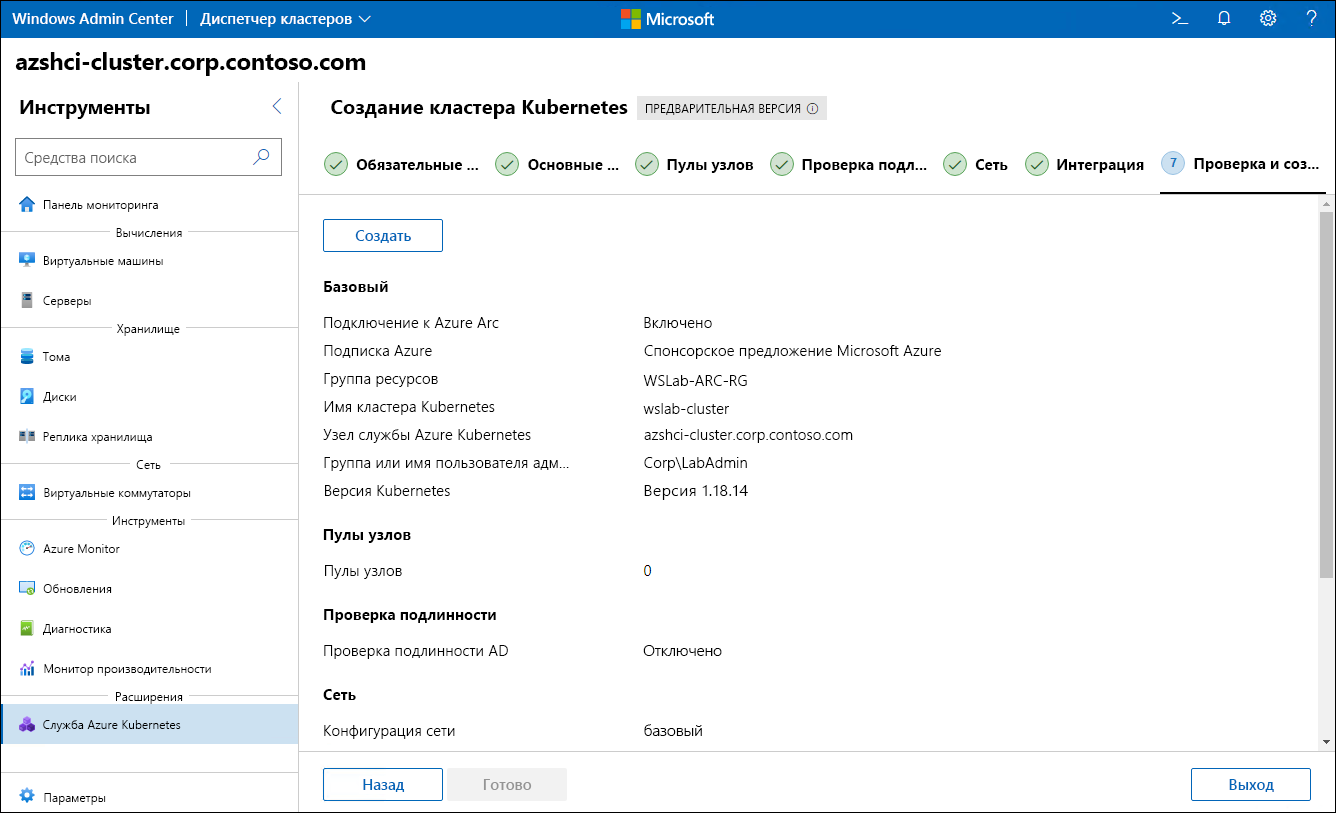Go to Интеграция step tab
Viewport: 1336px width, 813px height.
pos(1085,165)
